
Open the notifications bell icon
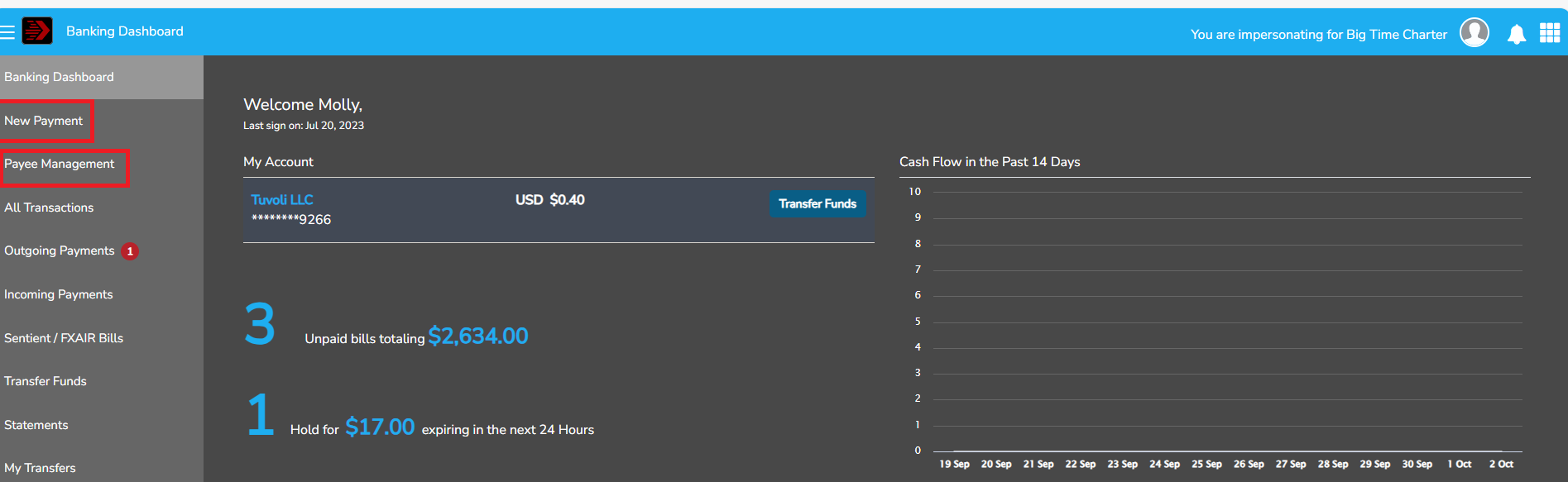click(x=1516, y=34)
